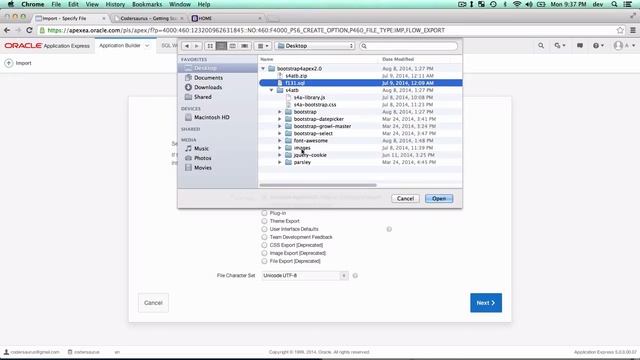Click help icon beside User Interface Defaults
This screenshot has height=360, width=640.
[389, 229]
